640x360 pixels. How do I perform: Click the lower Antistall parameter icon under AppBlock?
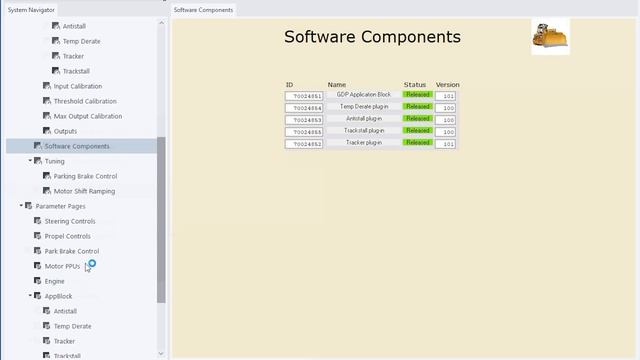coord(47,311)
